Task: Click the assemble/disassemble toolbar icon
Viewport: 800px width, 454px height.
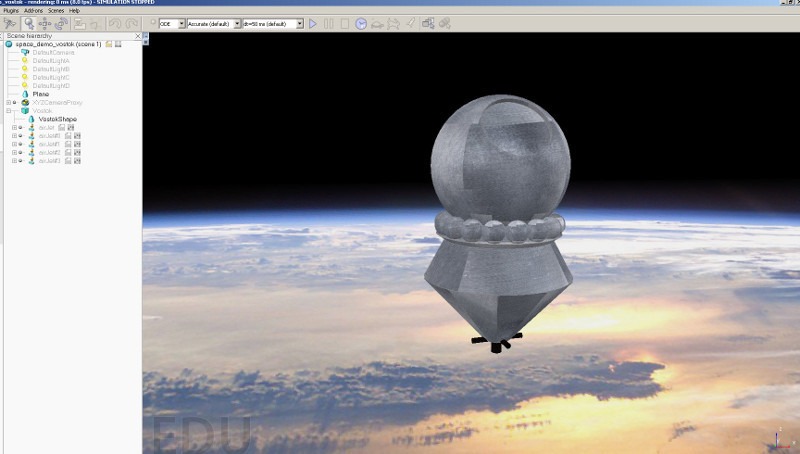Action: click(80, 23)
